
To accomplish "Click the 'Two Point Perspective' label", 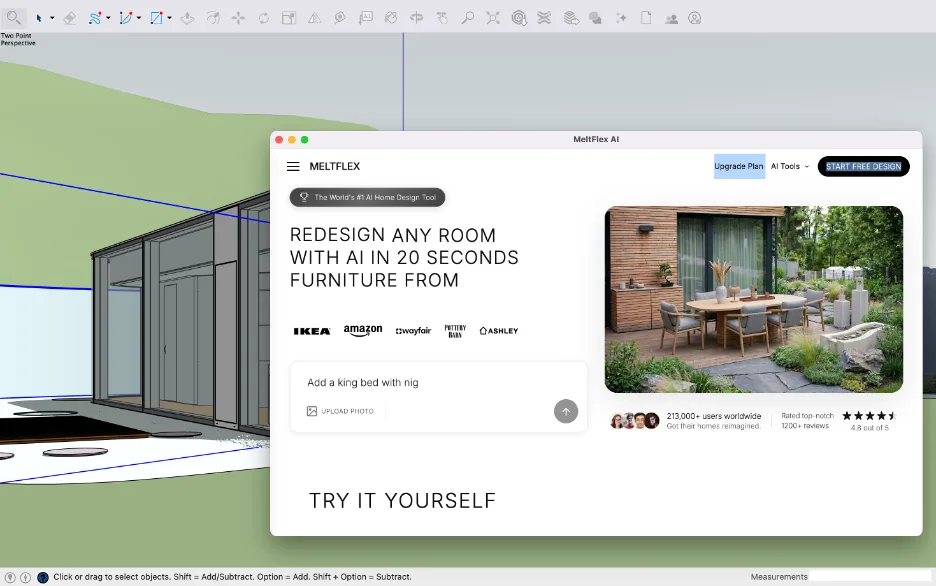I will (x=18, y=39).
